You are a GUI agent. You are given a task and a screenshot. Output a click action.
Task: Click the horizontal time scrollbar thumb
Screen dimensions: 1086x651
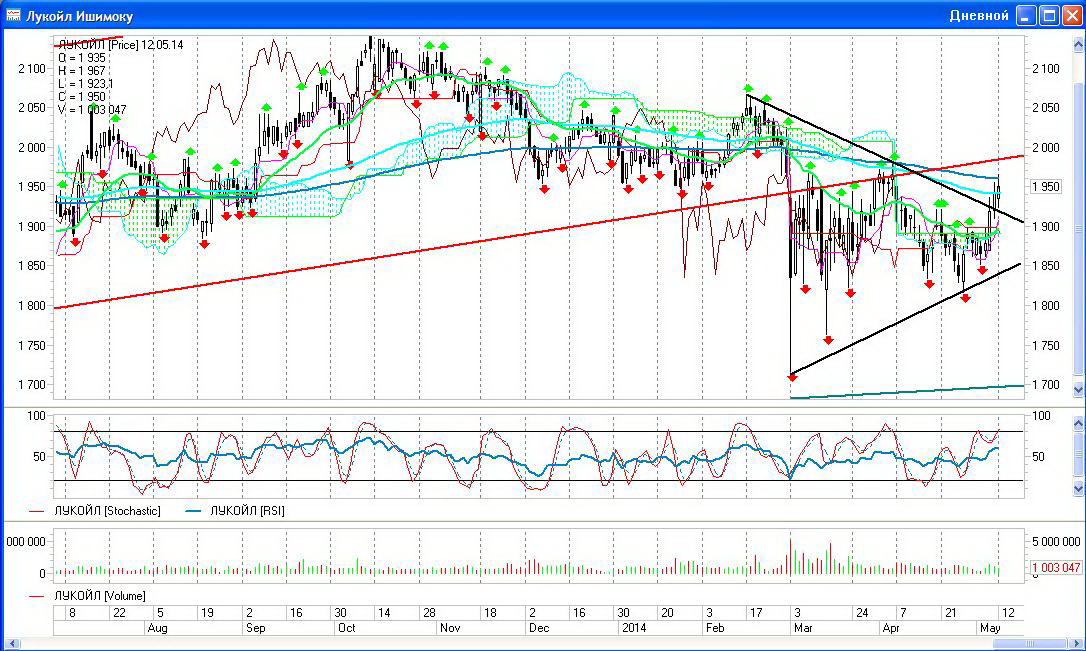point(1032,644)
